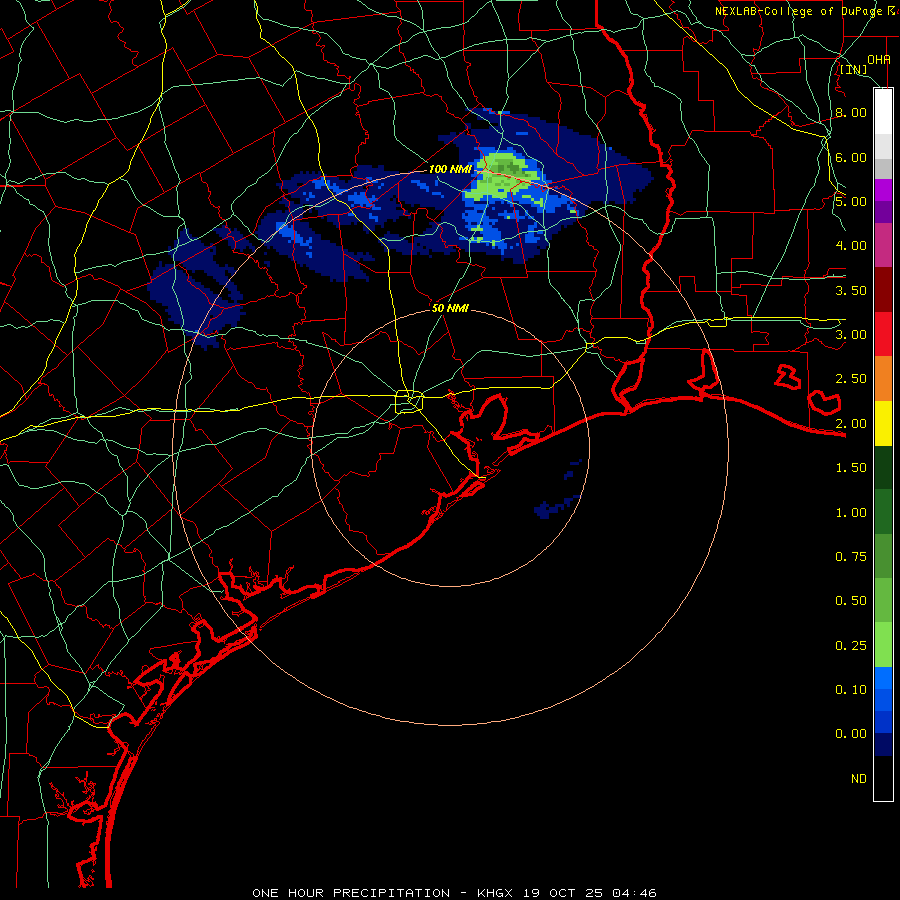Click the 2.50 legend value
The height and width of the screenshot is (900, 900).
coord(851,379)
